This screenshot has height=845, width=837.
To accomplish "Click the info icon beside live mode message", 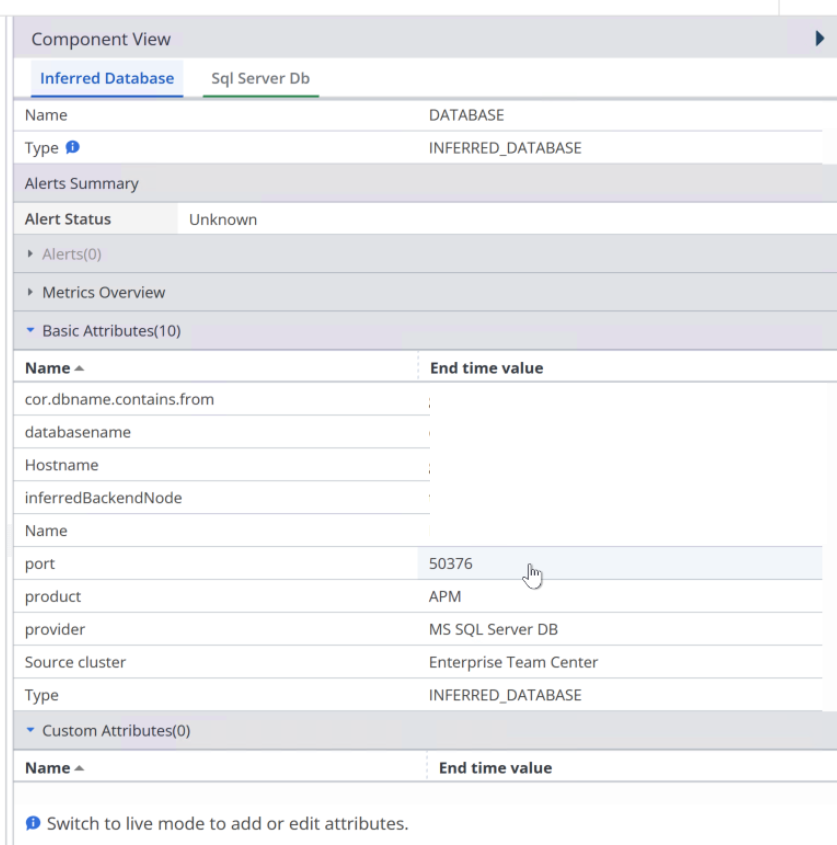I will point(33,824).
